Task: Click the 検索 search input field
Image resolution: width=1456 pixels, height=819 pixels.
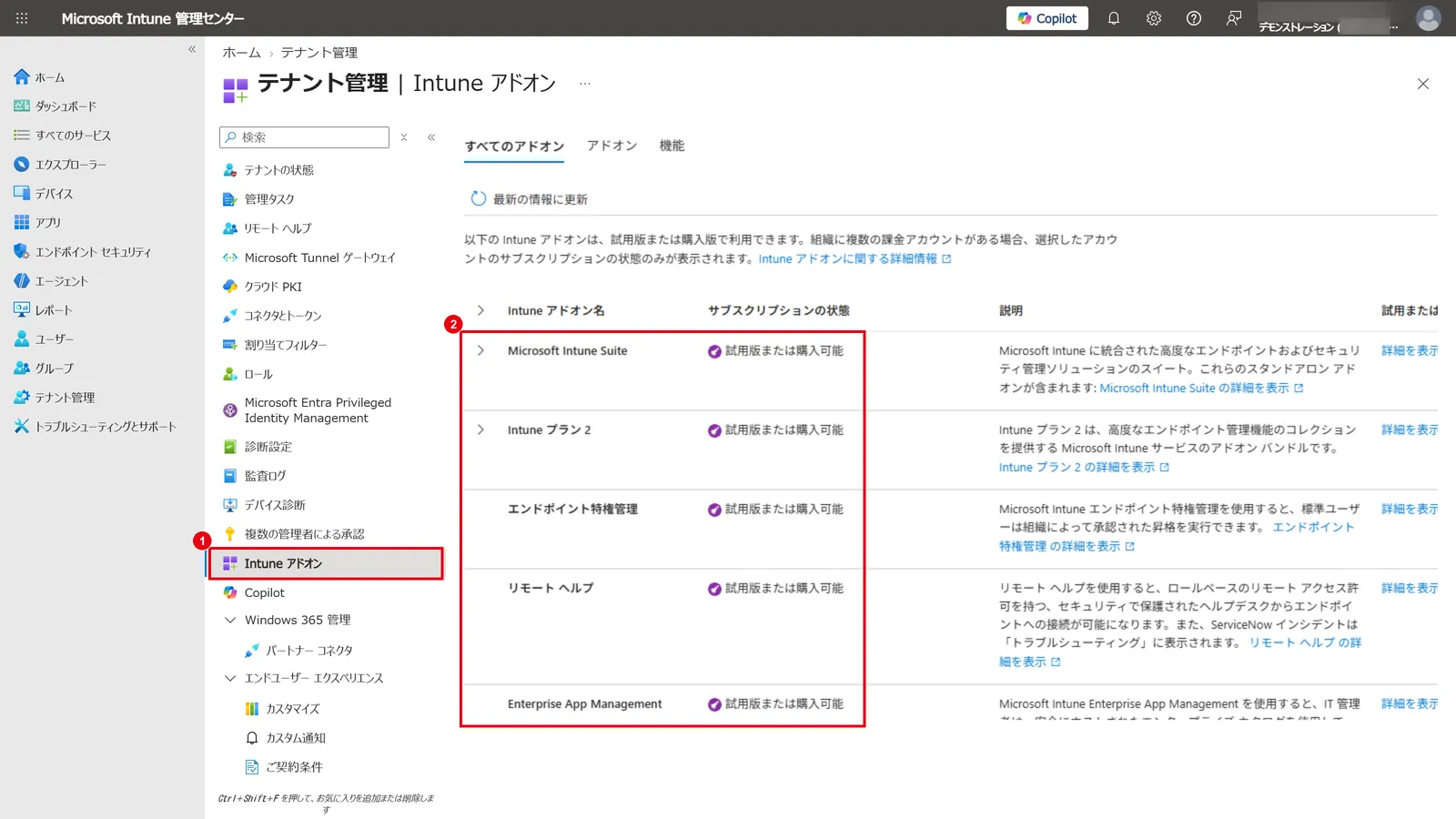Action: (304, 137)
